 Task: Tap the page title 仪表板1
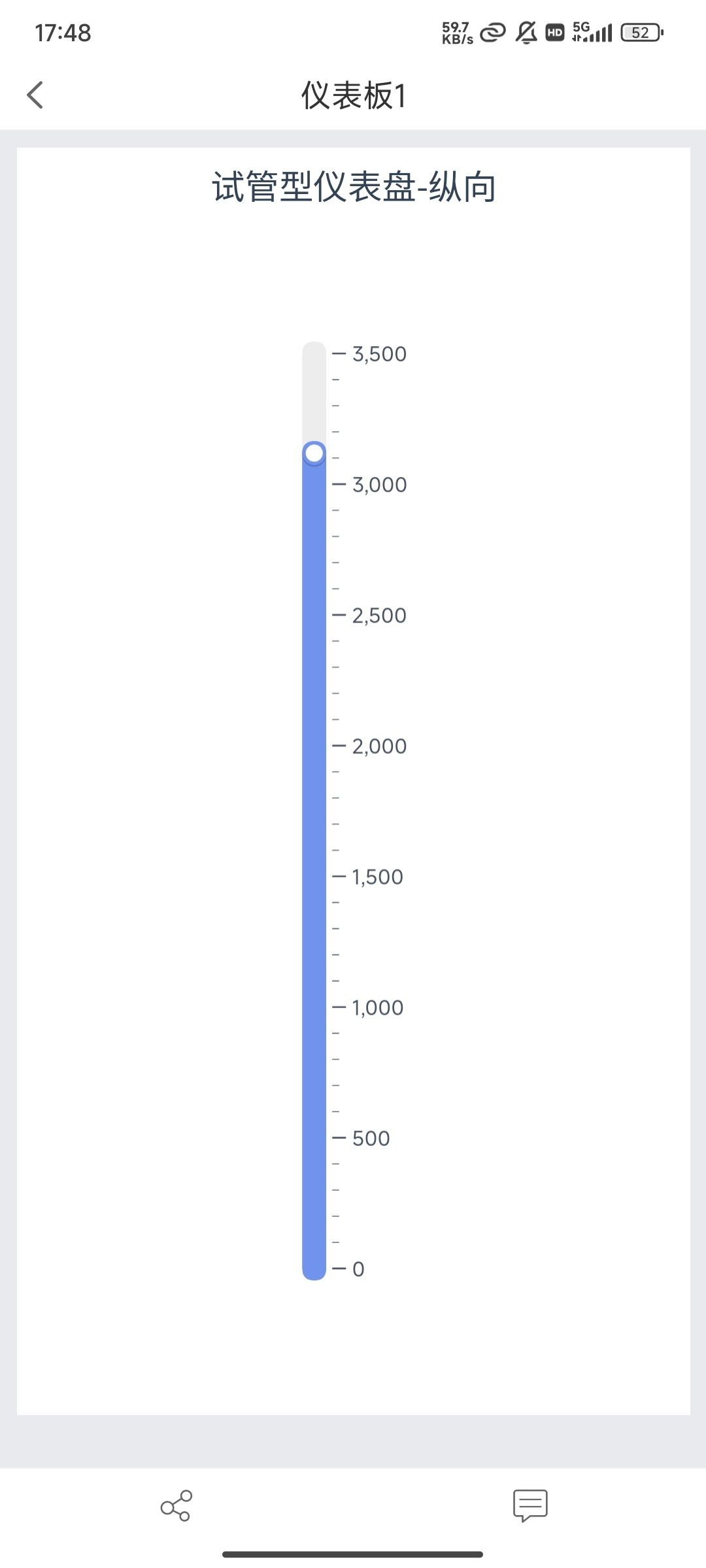click(x=354, y=95)
